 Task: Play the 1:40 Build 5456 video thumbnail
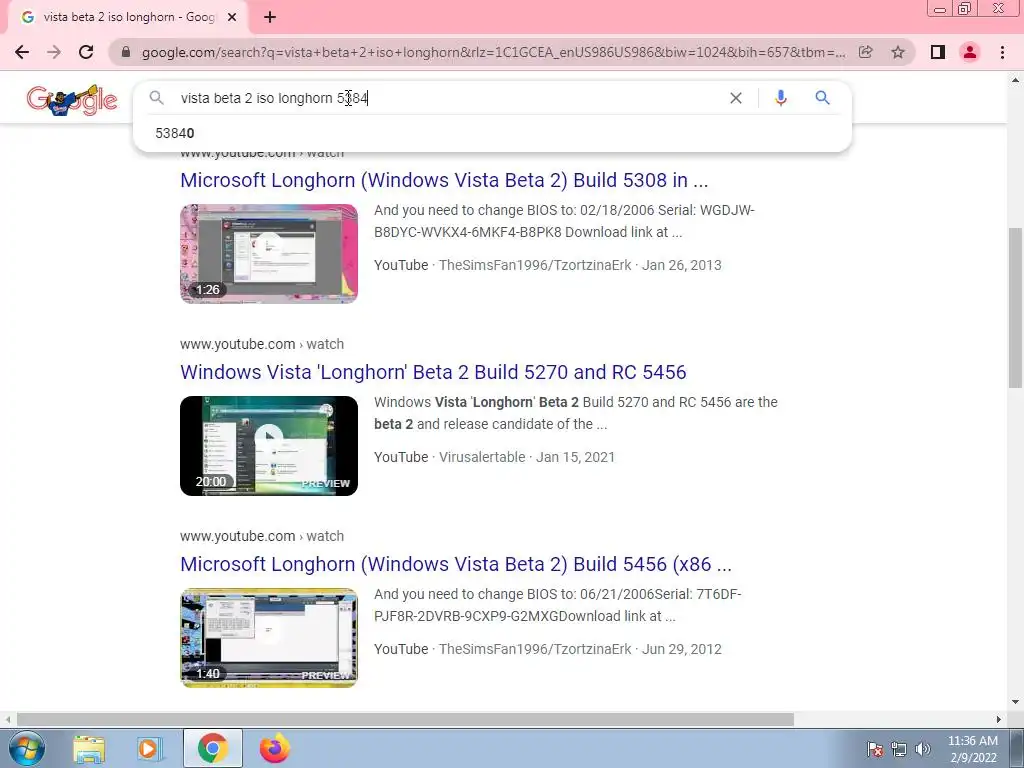click(269, 638)
